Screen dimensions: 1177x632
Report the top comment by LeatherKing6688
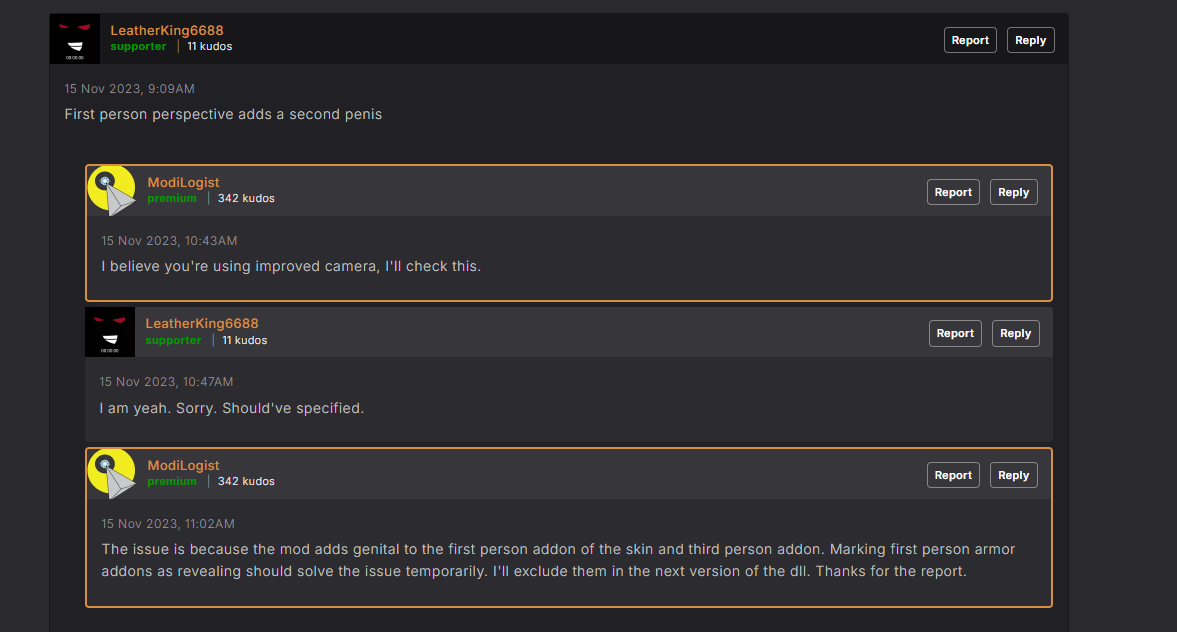click(970, 41)
